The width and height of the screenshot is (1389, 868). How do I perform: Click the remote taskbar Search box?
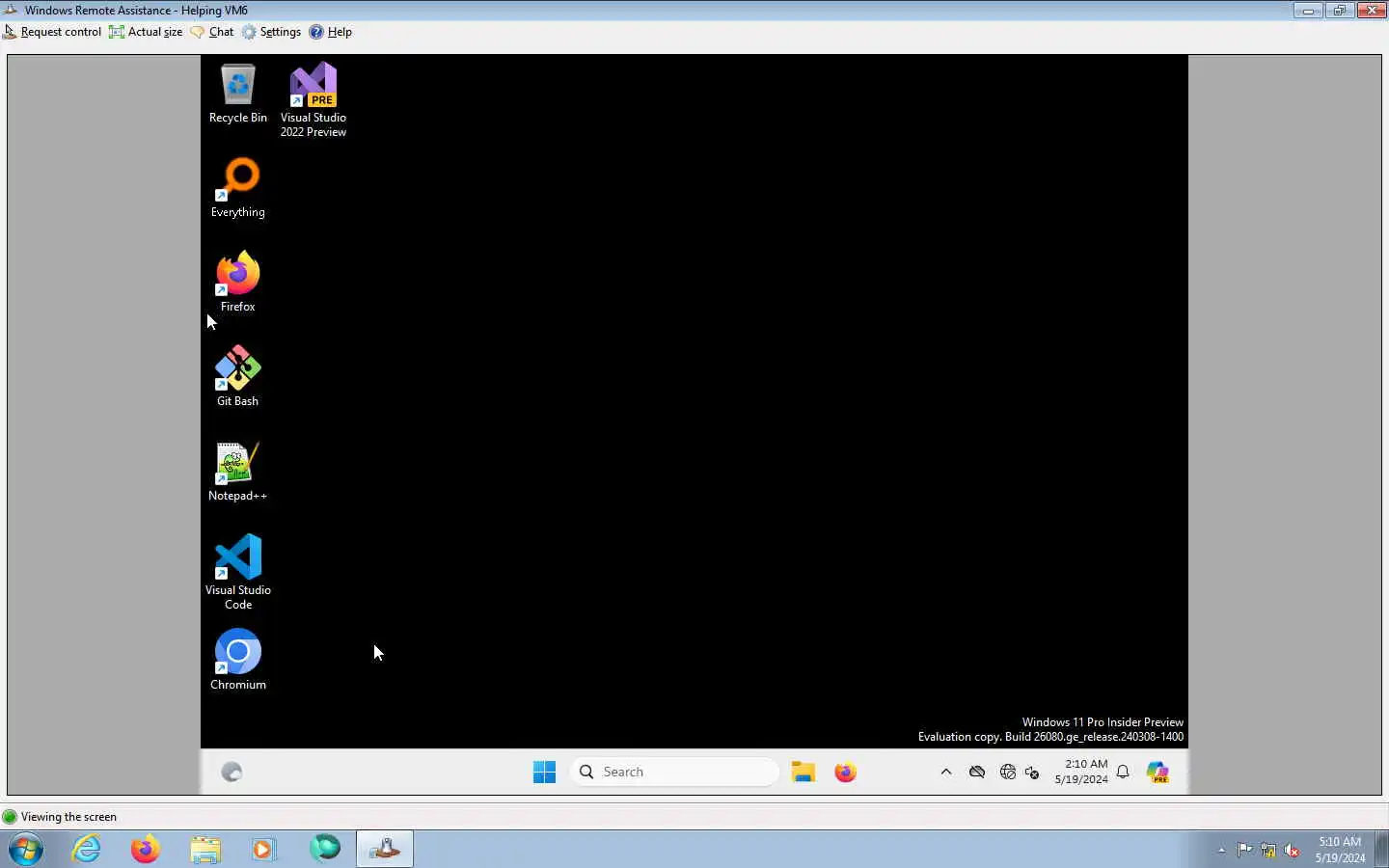click(x=674, y=772)
